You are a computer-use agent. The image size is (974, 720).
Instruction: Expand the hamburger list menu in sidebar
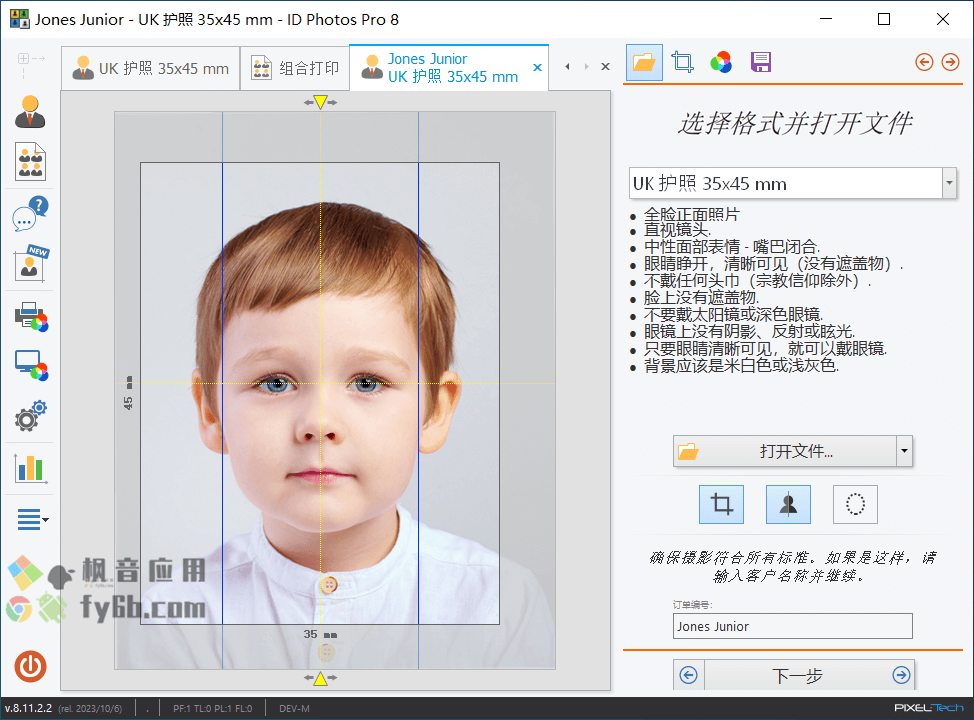32,519
